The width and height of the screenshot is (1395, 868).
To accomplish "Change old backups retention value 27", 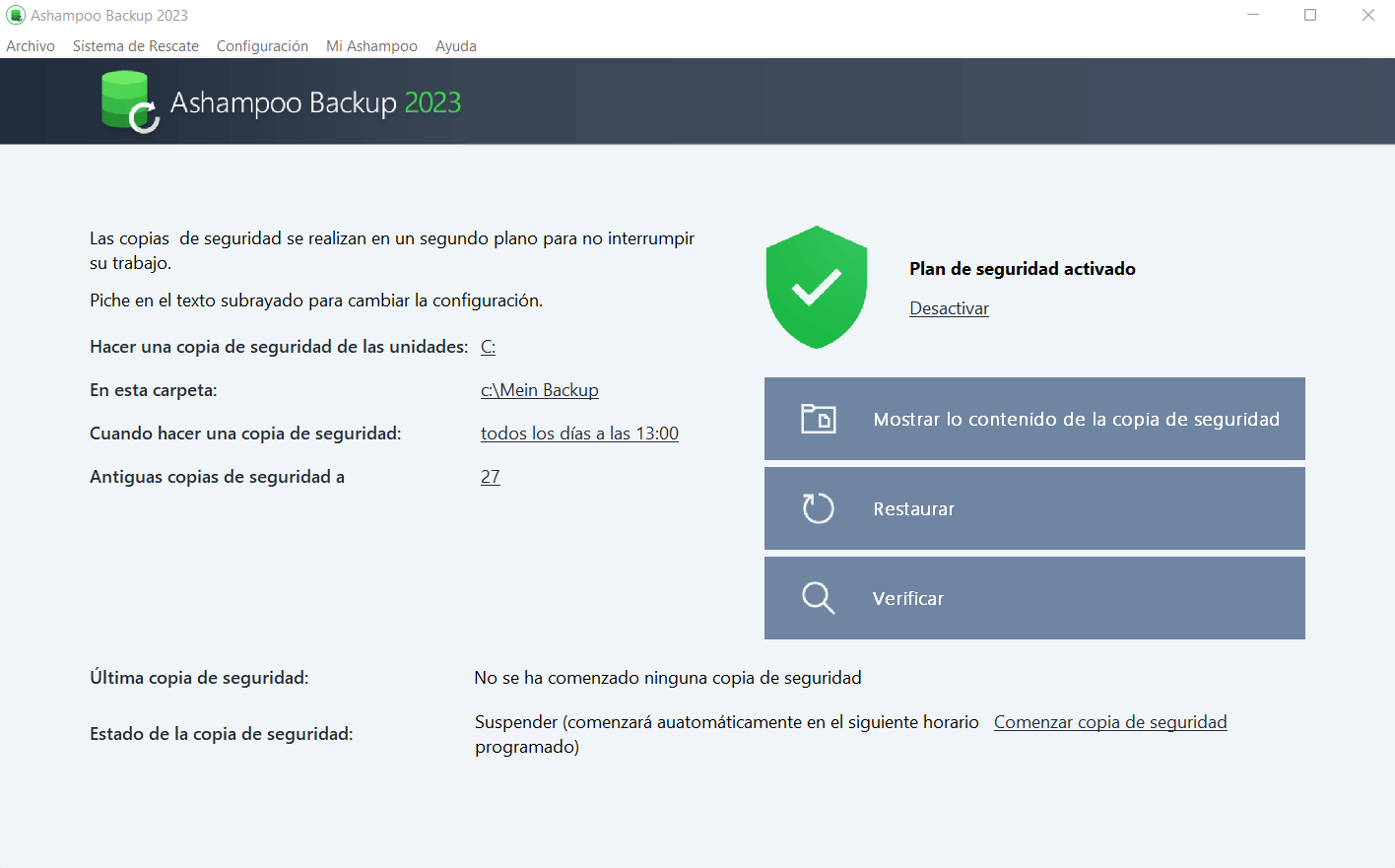I will [x=491, y=477].
